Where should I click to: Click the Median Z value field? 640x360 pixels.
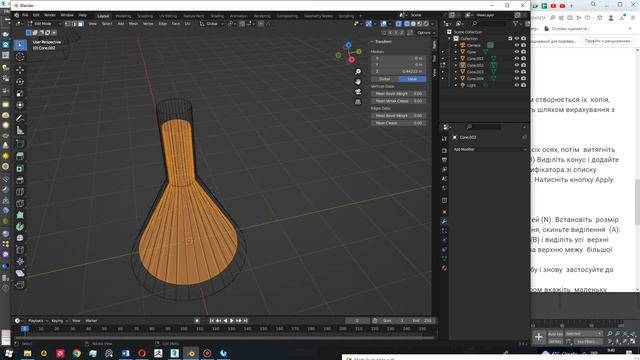tap(398, 71)
